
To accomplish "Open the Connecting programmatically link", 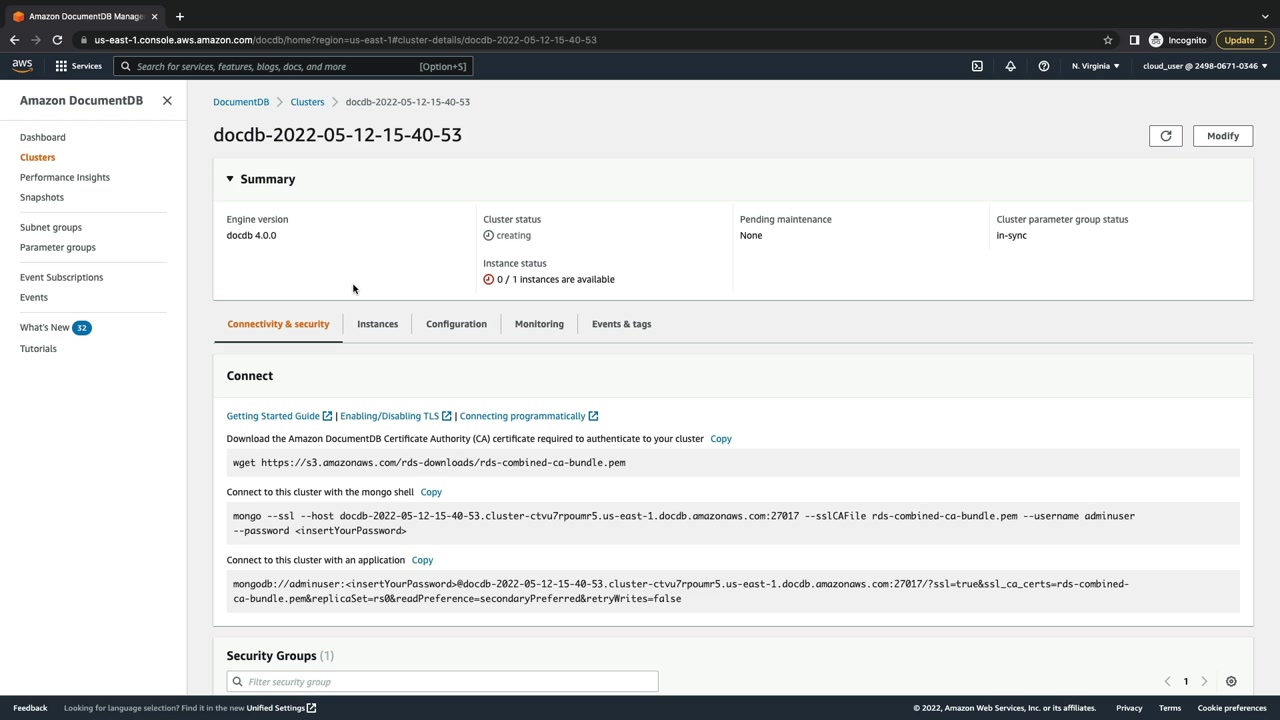I will [529, 416].
